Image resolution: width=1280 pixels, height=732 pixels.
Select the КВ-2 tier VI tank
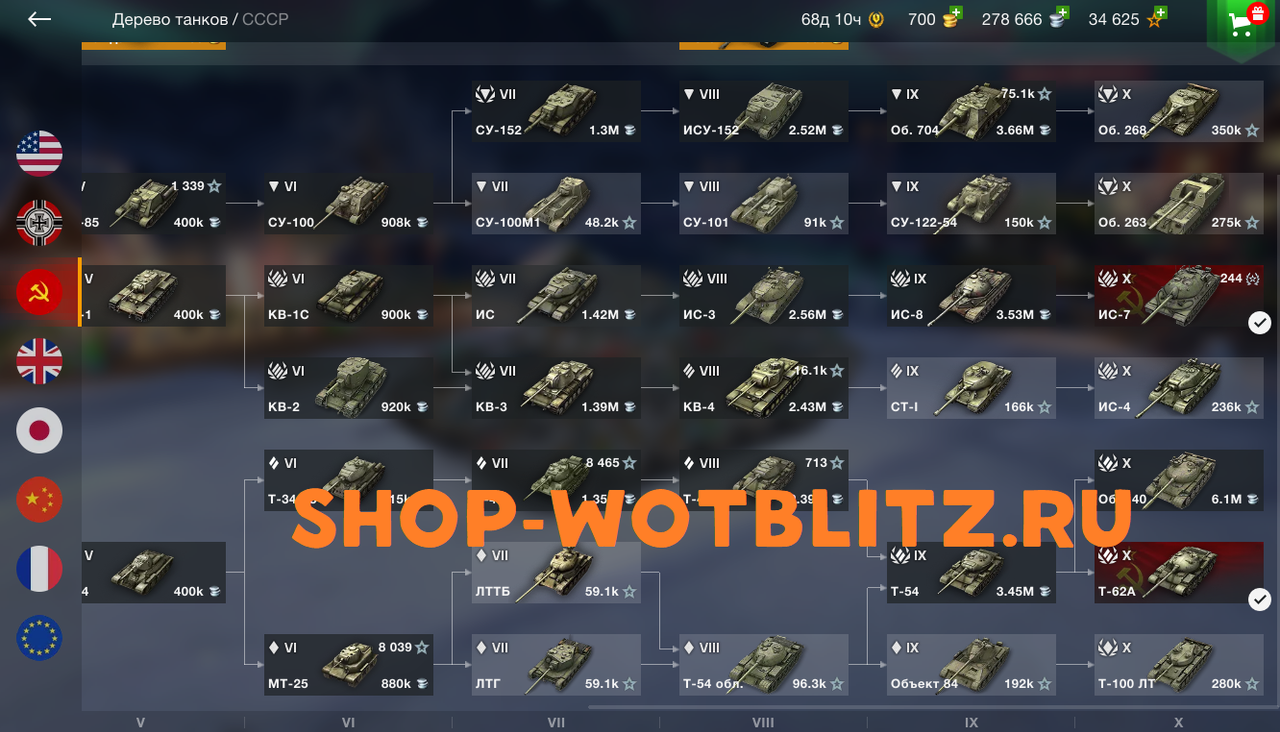(349, 388)
